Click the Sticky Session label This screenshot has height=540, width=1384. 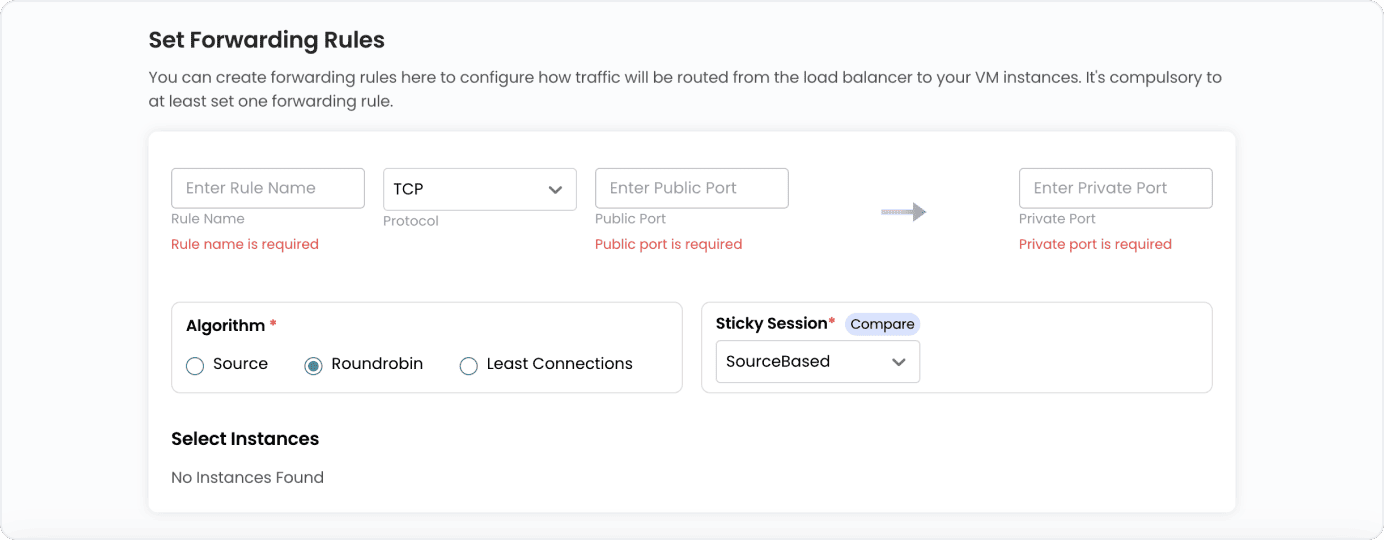coord(771,324)
